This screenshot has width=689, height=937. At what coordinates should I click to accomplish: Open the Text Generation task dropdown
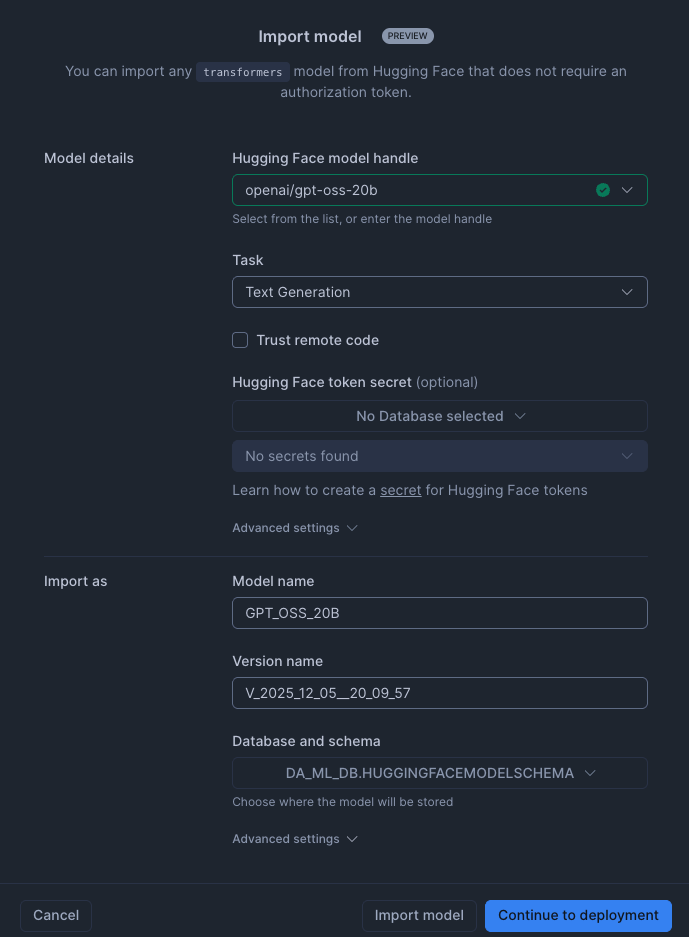(x=439, y=292)
